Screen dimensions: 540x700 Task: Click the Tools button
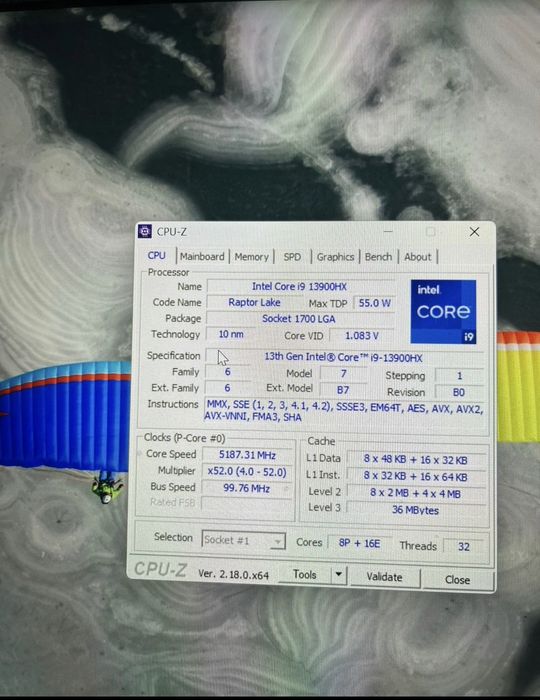[304, 575]
